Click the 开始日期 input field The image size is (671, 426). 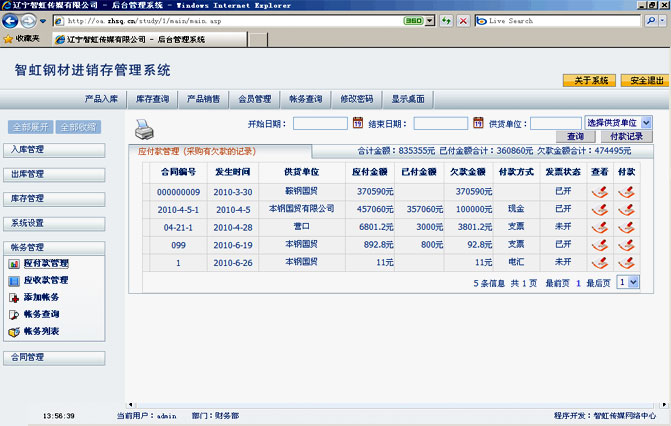[x=320, y=123]
